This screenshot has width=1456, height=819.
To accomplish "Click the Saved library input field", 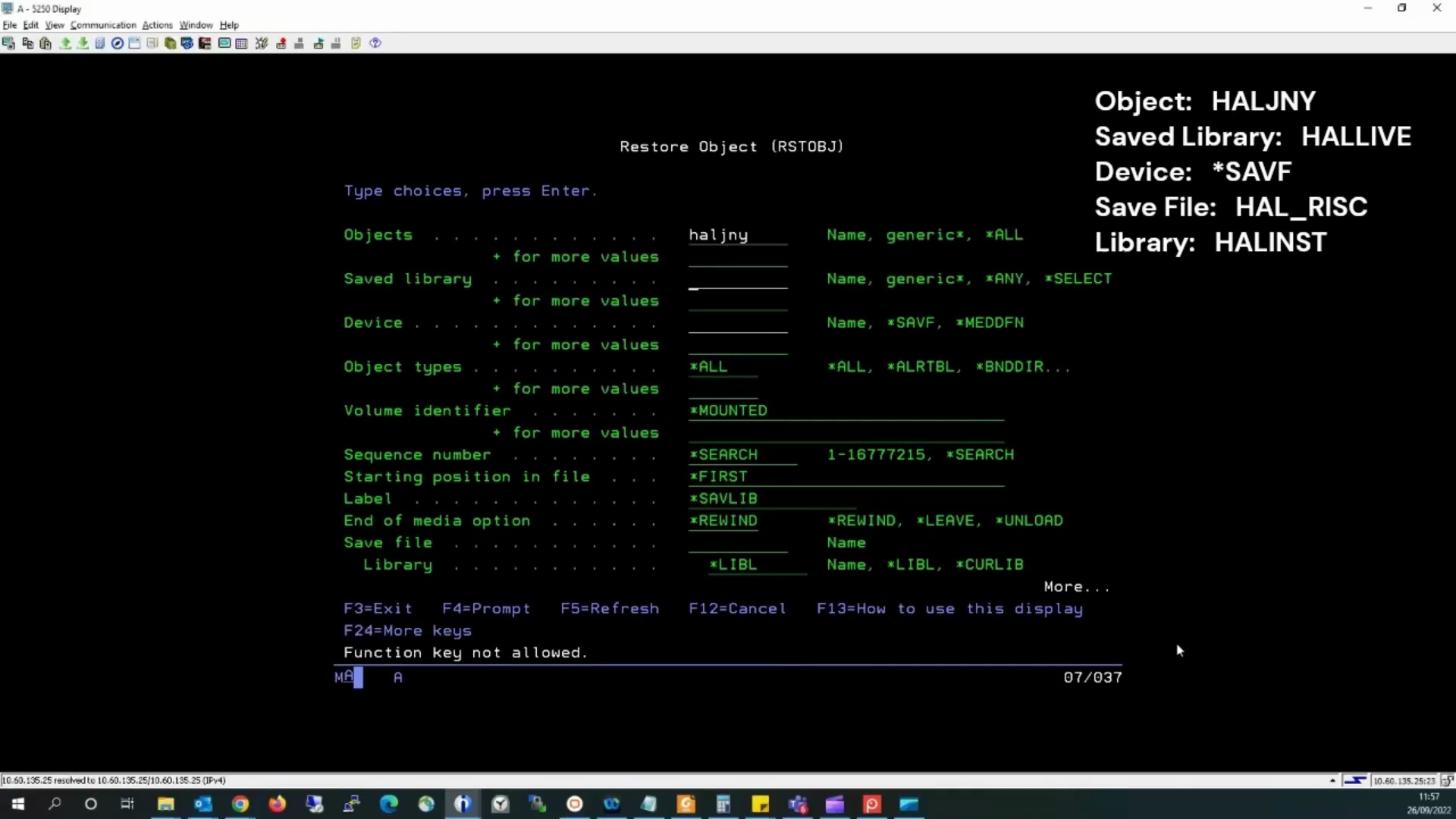I will (x=737, y=280).
